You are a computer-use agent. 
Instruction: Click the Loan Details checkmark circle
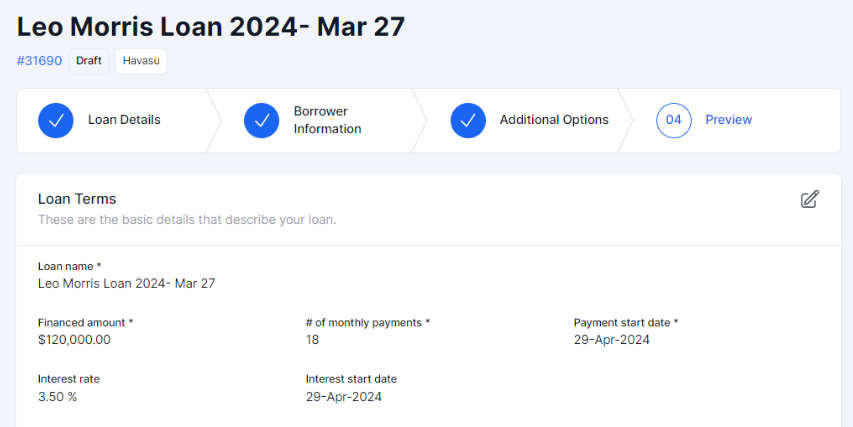[56, 120]
